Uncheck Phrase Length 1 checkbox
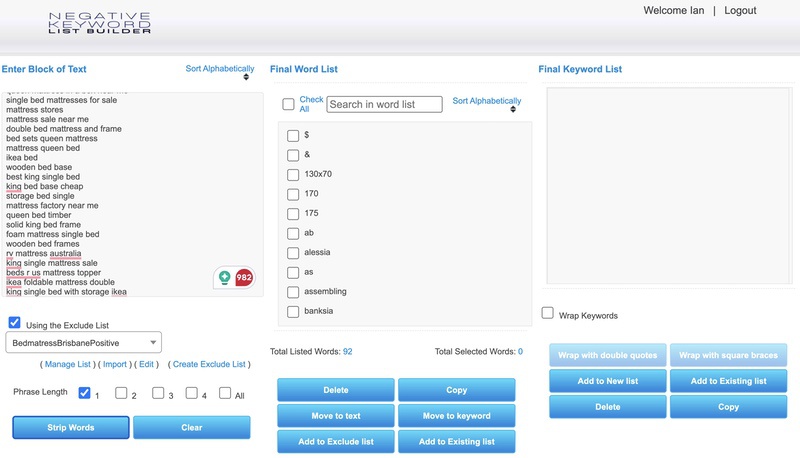Viewport: 800px width, 458px height. click(85, 393)
